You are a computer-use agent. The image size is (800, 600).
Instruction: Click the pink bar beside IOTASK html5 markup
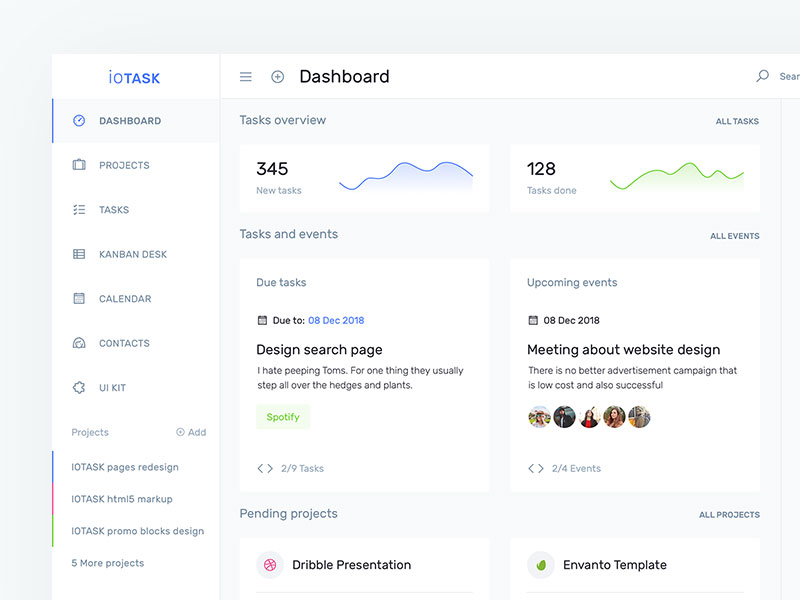pos(54,499)
